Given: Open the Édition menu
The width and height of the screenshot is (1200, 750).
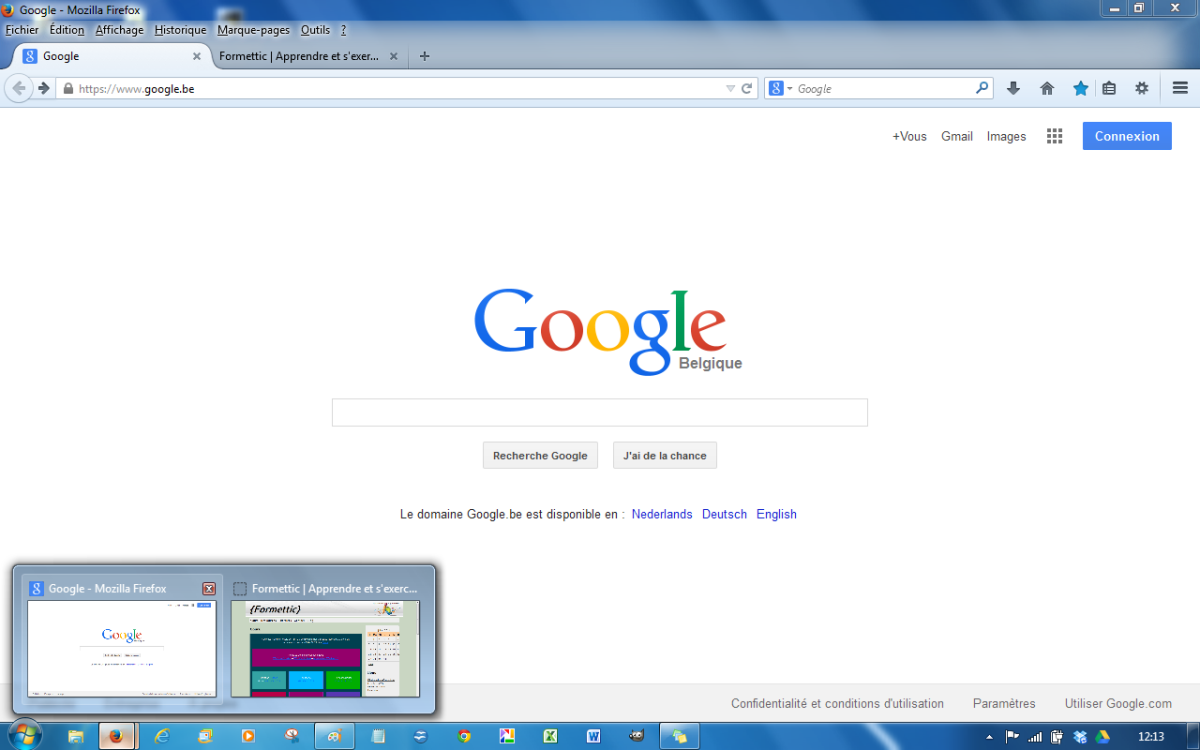Looking at the screenshot, I should coord(67,30).
